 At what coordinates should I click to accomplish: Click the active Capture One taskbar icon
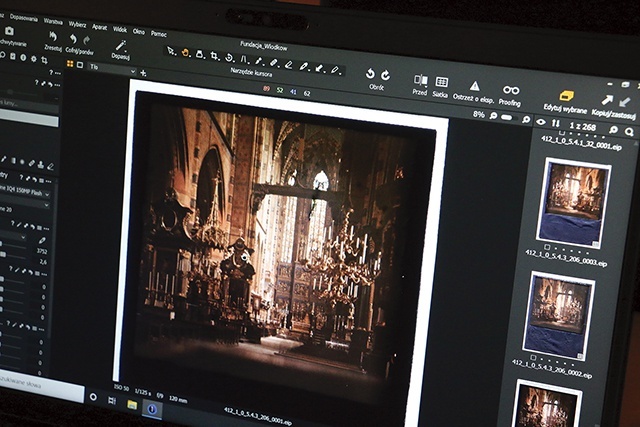[152, 409]
